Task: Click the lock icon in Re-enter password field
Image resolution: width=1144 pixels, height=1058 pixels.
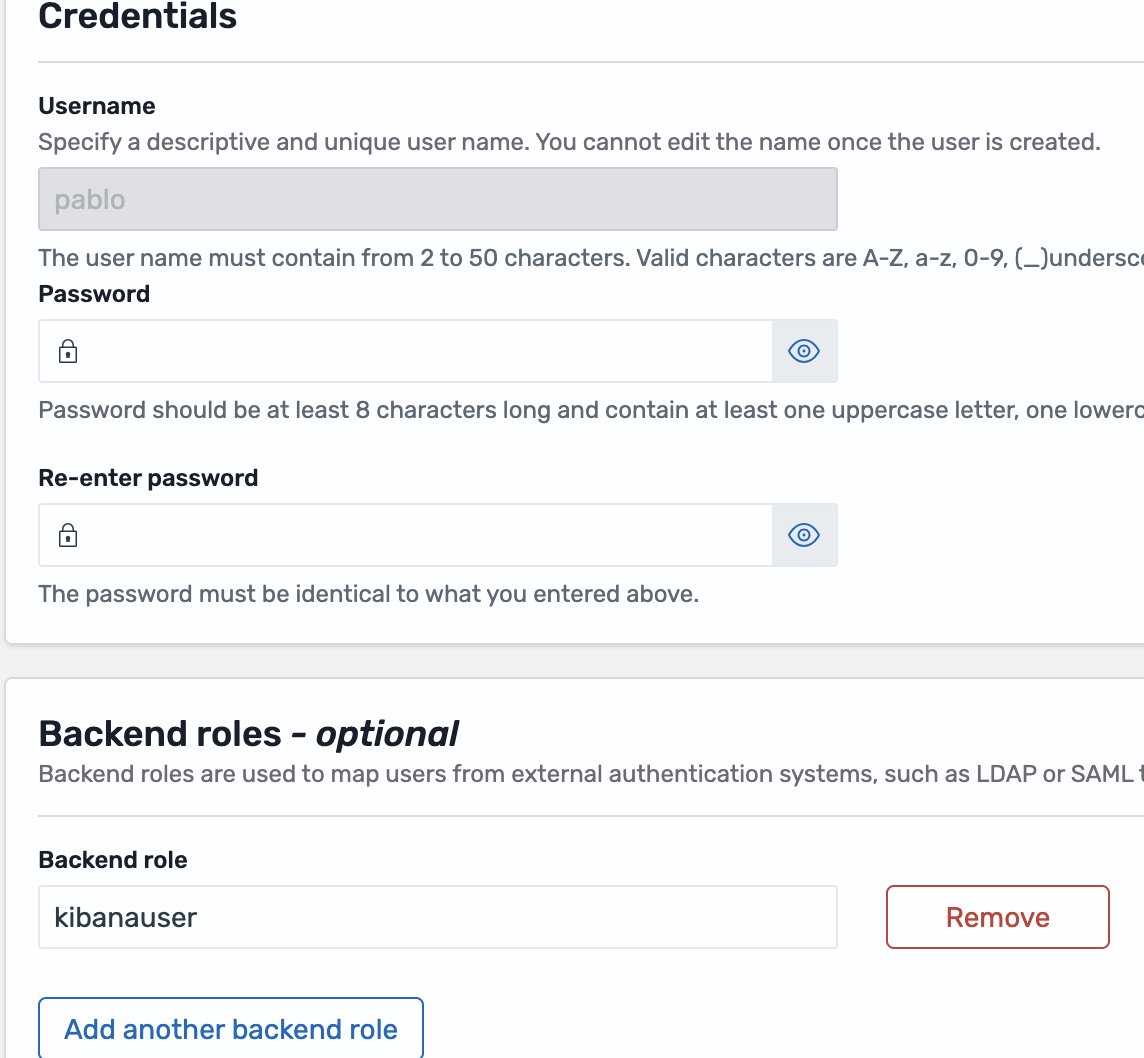Action: pos(67,535)
